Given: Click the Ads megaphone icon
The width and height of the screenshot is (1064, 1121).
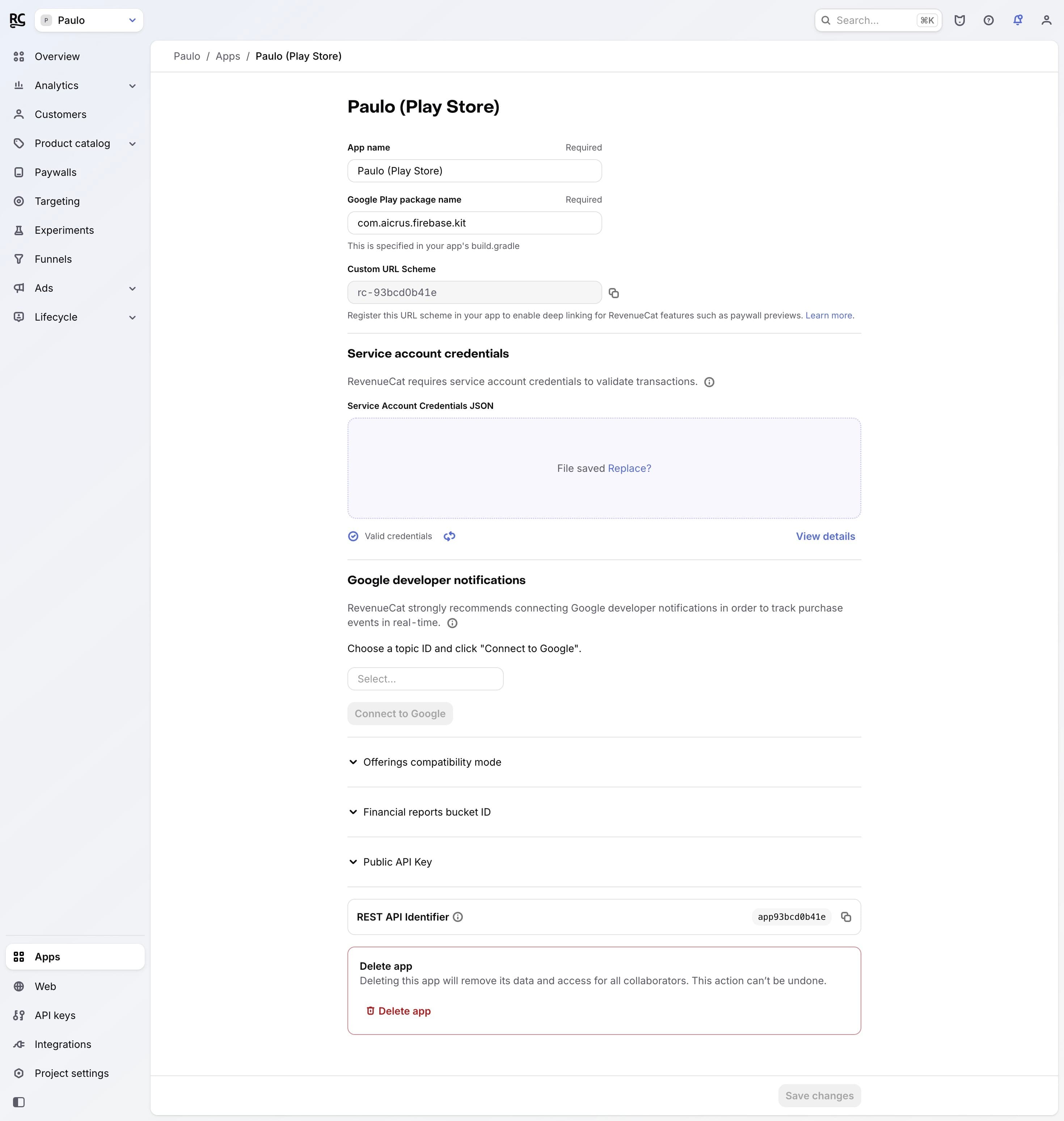Looking at the screenshot, I should [x=19, y=288].
